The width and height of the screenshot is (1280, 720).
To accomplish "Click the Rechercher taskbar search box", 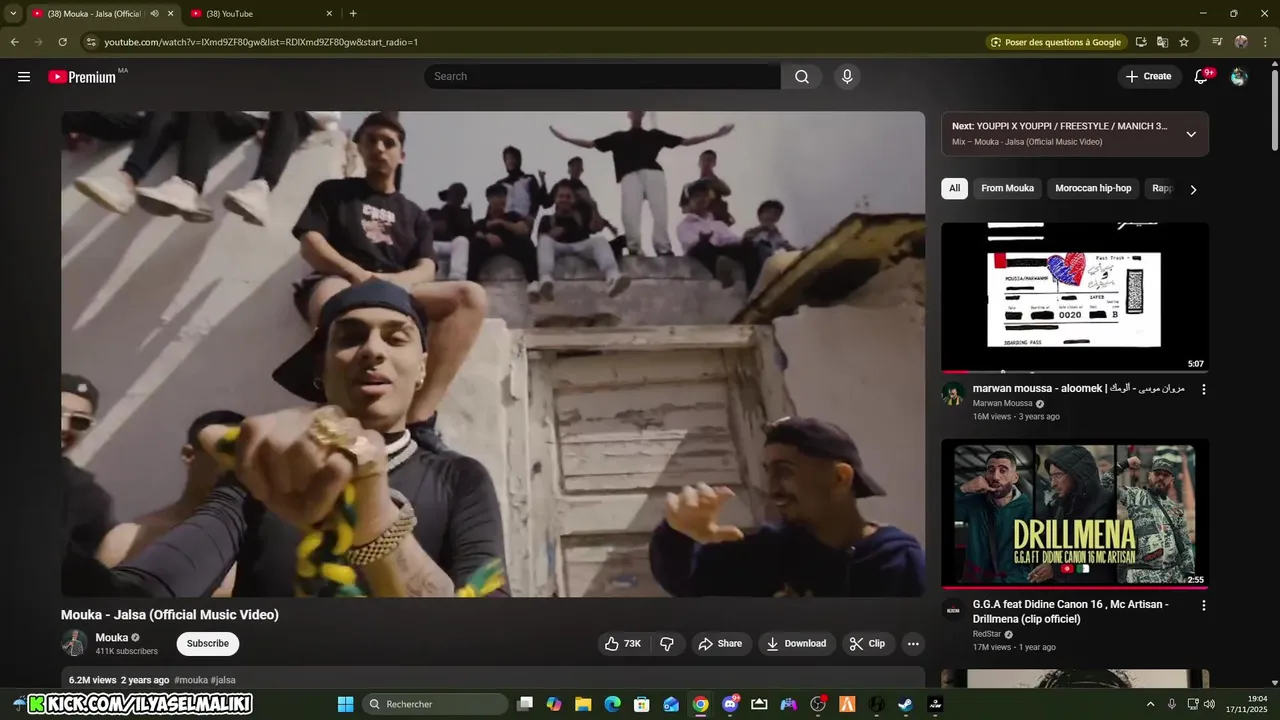I will [434, 704].
